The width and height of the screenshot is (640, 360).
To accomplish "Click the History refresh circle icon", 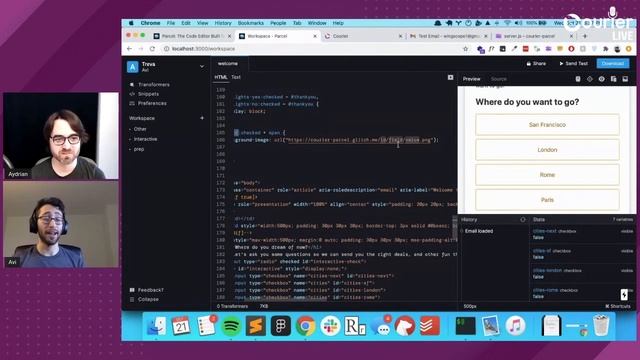I will click(x=523, y=220).
